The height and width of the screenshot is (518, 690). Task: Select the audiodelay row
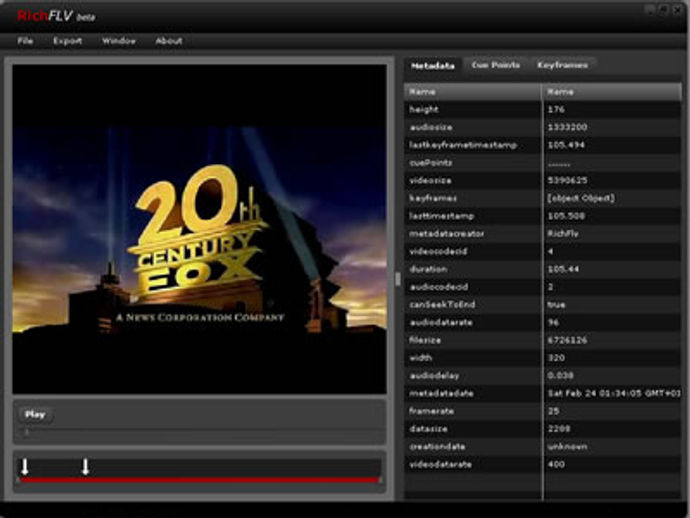(543, 375)
